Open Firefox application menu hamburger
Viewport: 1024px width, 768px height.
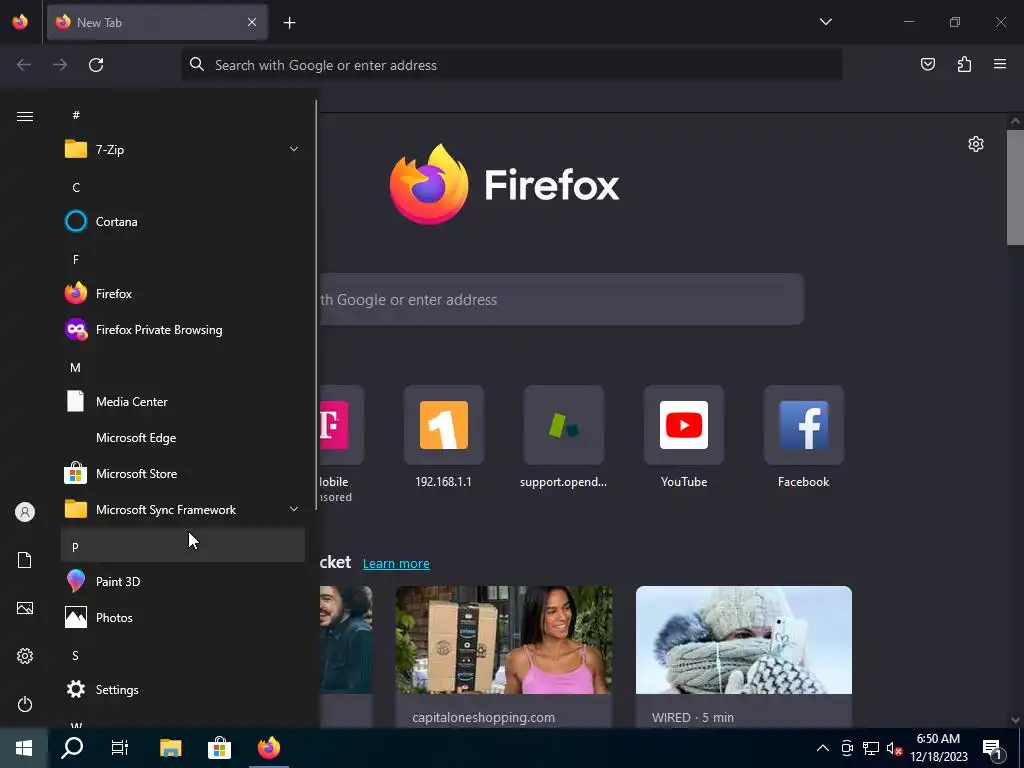[x=1000, y=64]
